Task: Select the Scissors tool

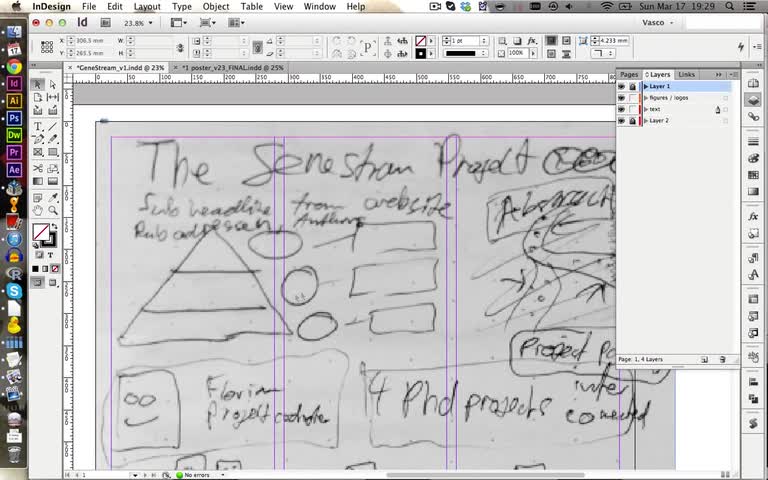Action: click(x=38, y=168)
